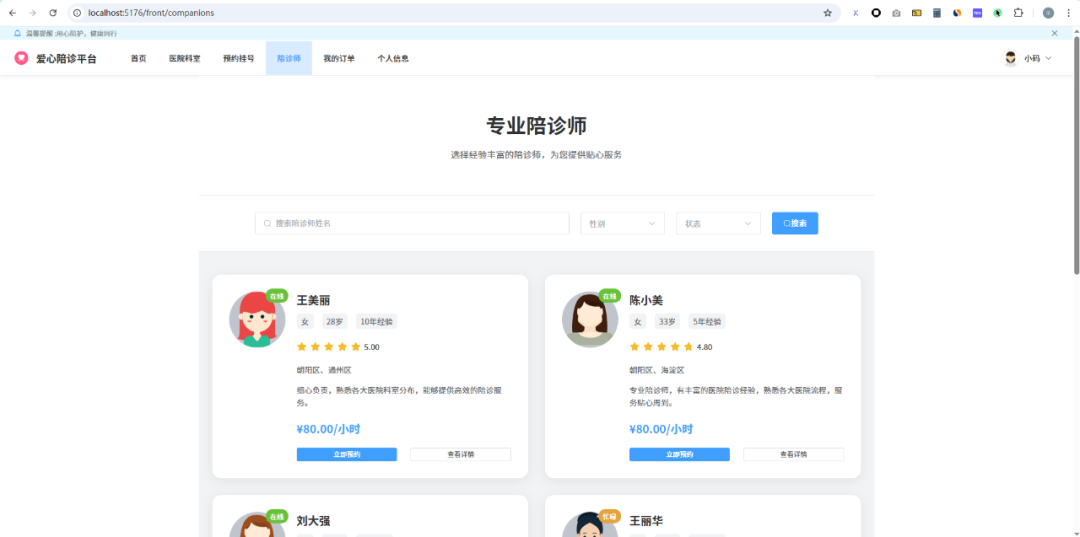Click the 忙碌 badge on 王丽华
Image resolution: width=1080 pixels, height=537 pixels.
(610, 516)
